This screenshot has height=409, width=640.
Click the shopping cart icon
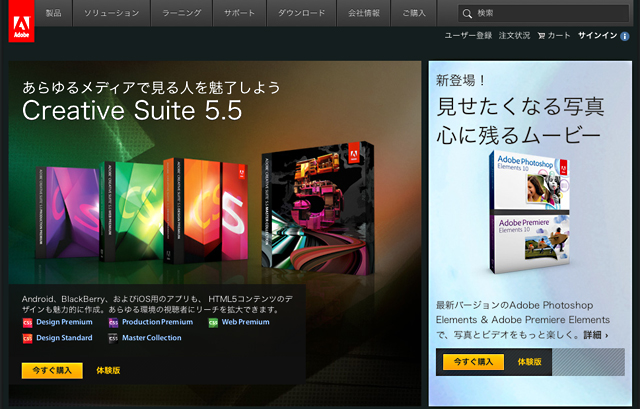[x=541, y=36]
